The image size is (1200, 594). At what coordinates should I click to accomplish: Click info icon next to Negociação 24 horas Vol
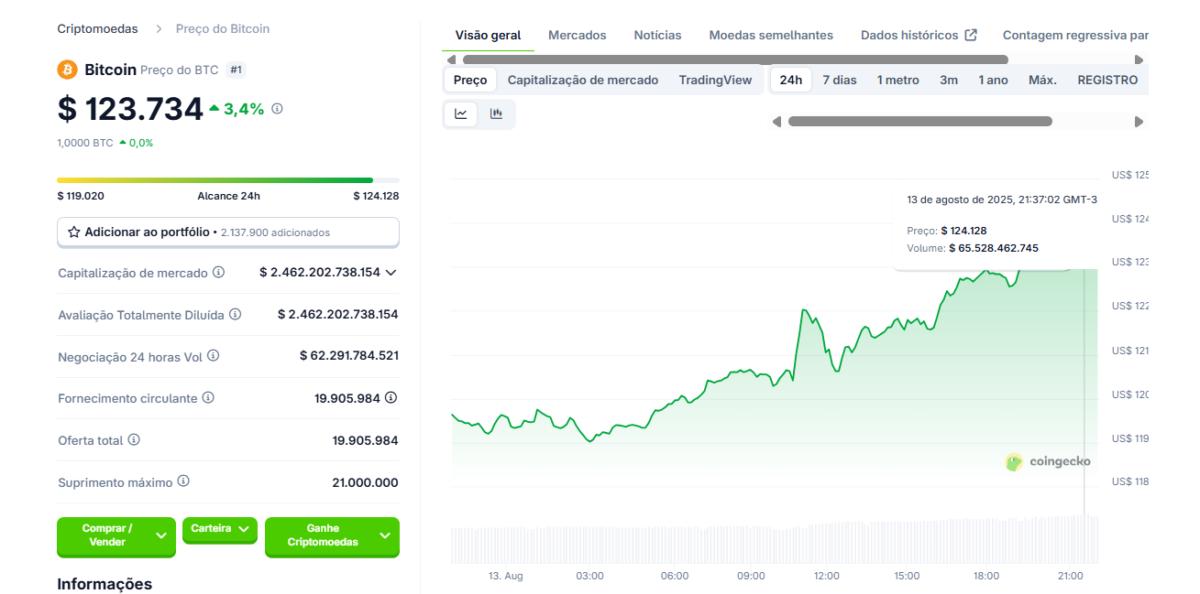[213, 356]
